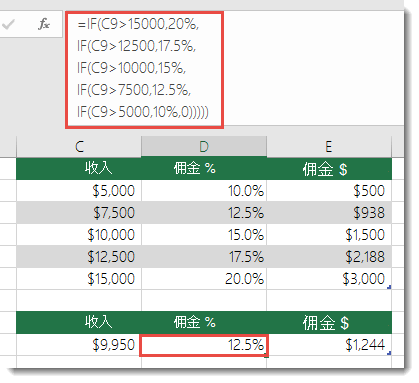Click the 15.0% commission cell
Viewport: 419px width, 383px height.
(x=204, y=235)
